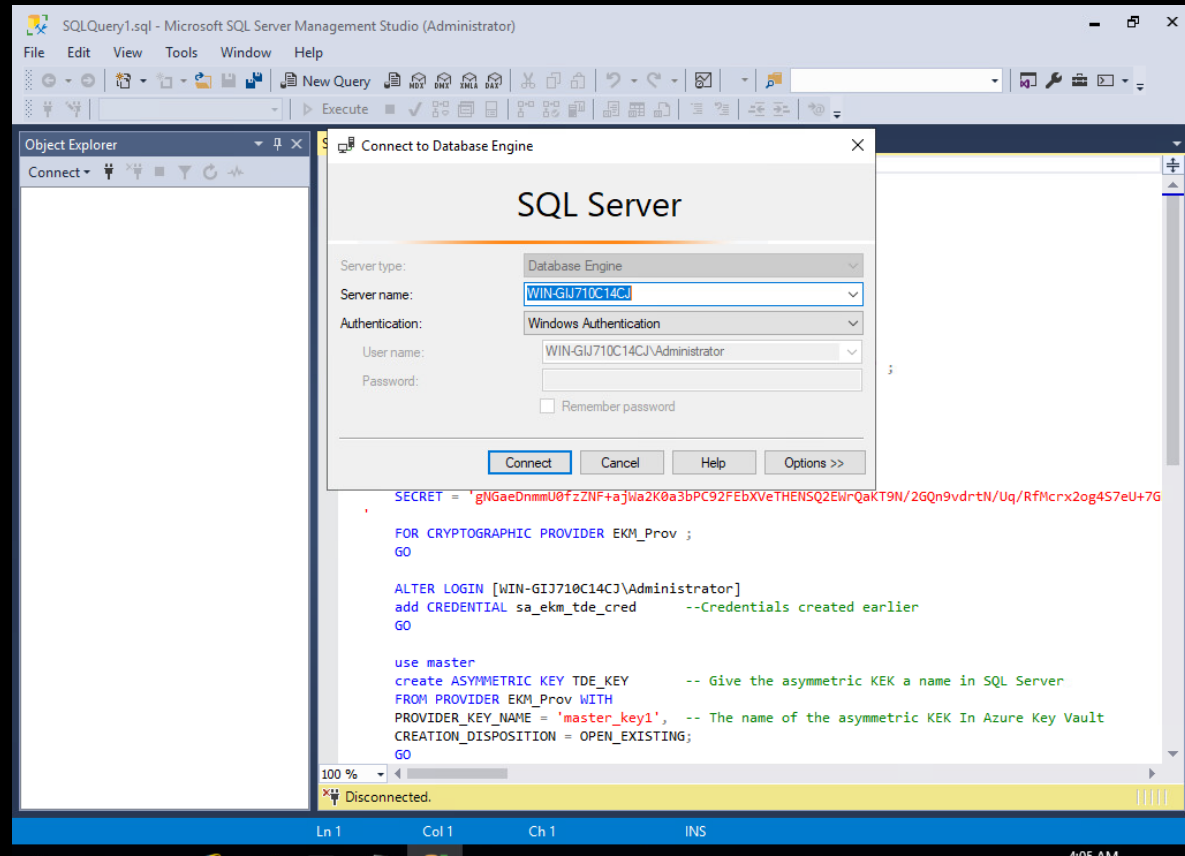
Task: Click the Navigate Backward arrow icon
Action: [x=49, y=81]
